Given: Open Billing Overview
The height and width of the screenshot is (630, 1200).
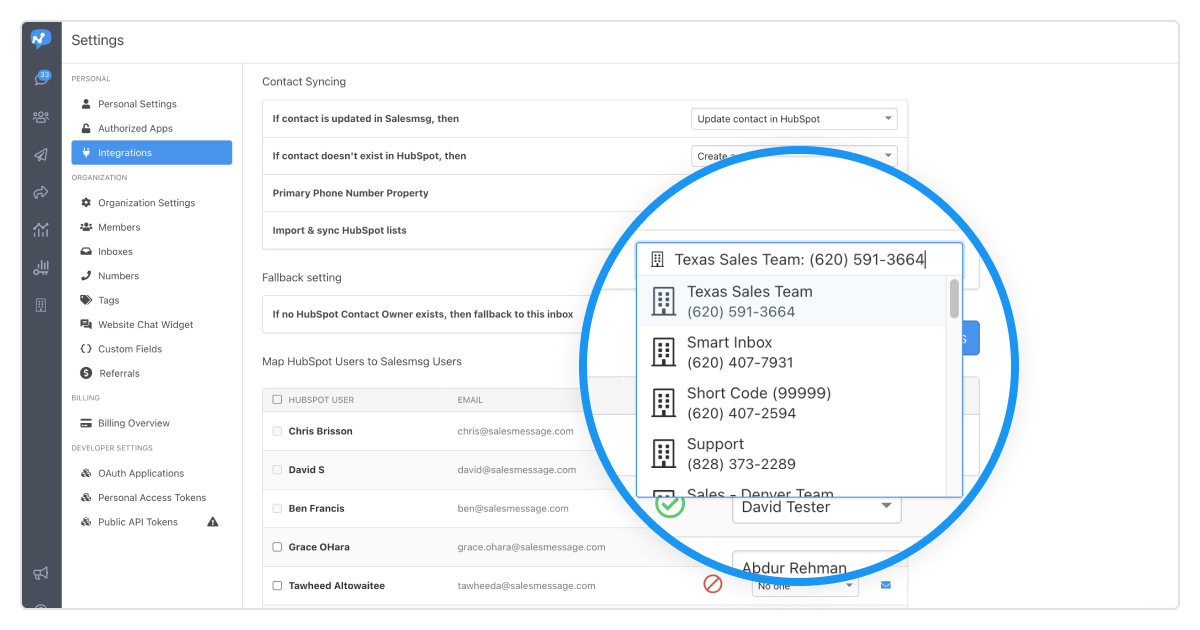Looking at the screenshot, I should tap(134, 423).
